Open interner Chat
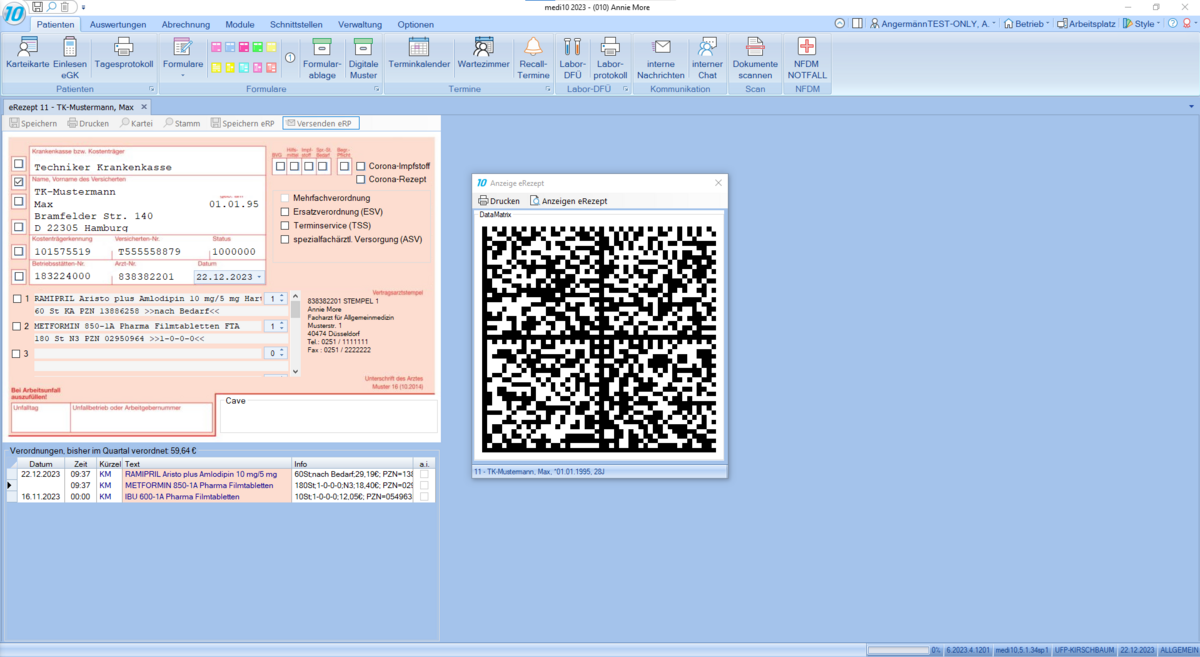Image resolution: width=1200 pixels, height=657 pixels. pos(707,58)
